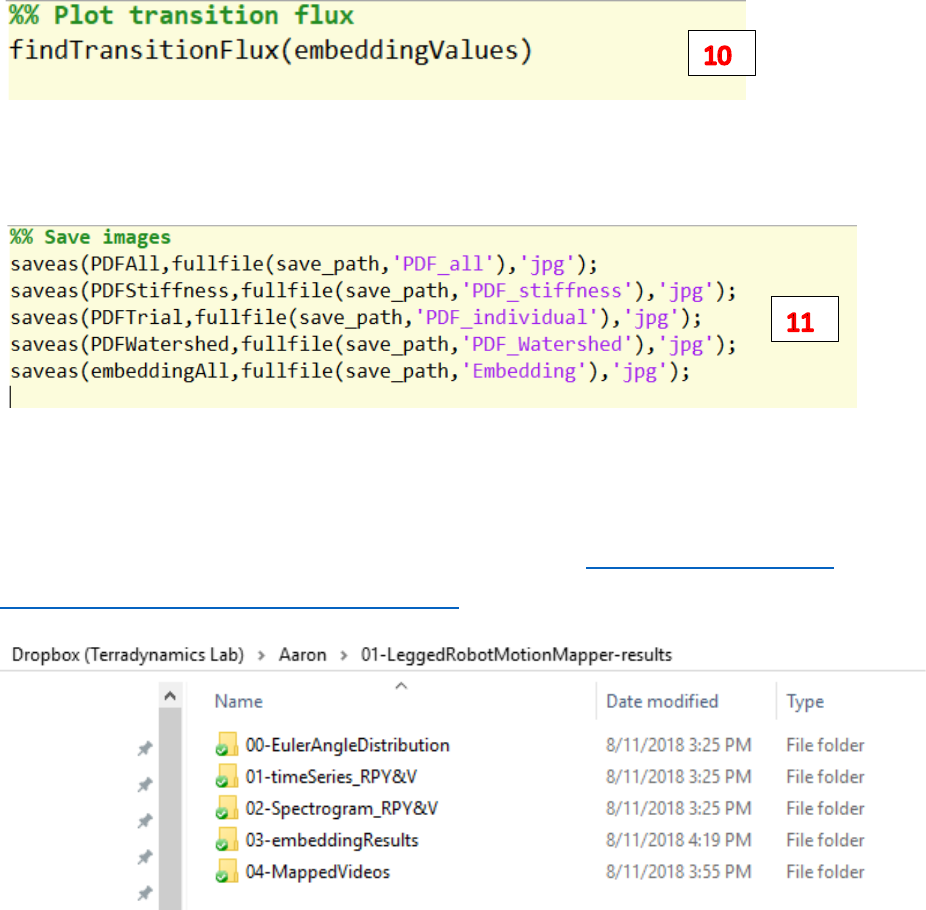The height and width of the screenshot is (910, 926).
Task: Sort files by Date modified column header
Action: 662,702
